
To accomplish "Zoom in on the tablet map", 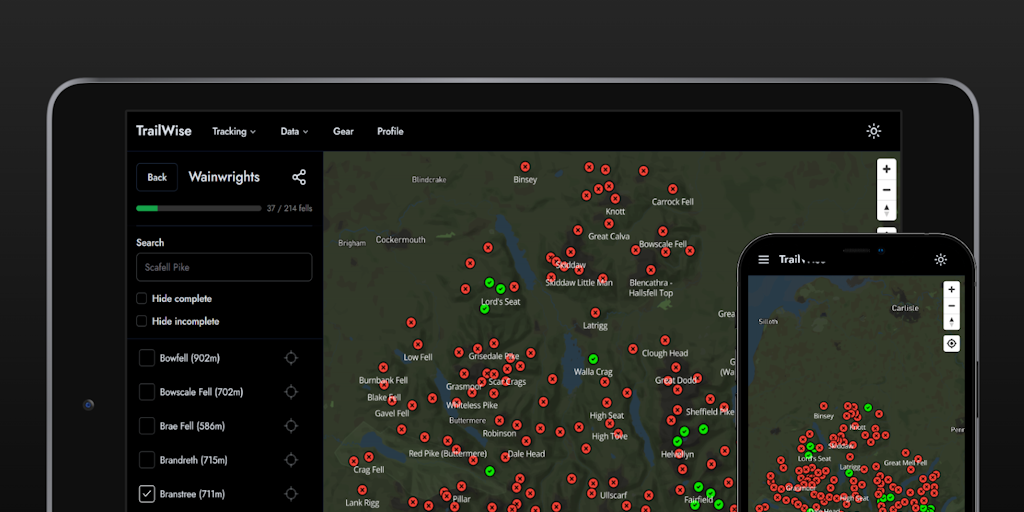I will [886, 168].
